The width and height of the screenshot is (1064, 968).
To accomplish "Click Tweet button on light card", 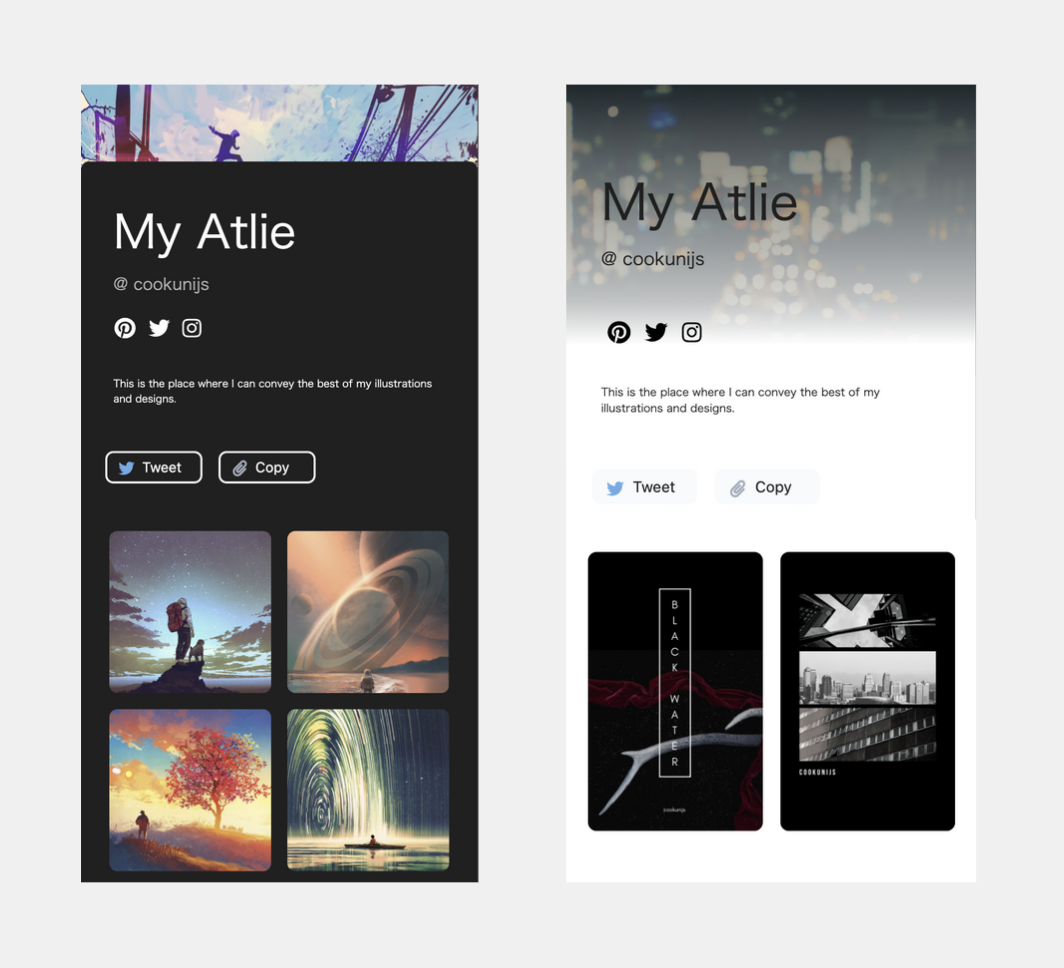I will (x=644, y=487).
